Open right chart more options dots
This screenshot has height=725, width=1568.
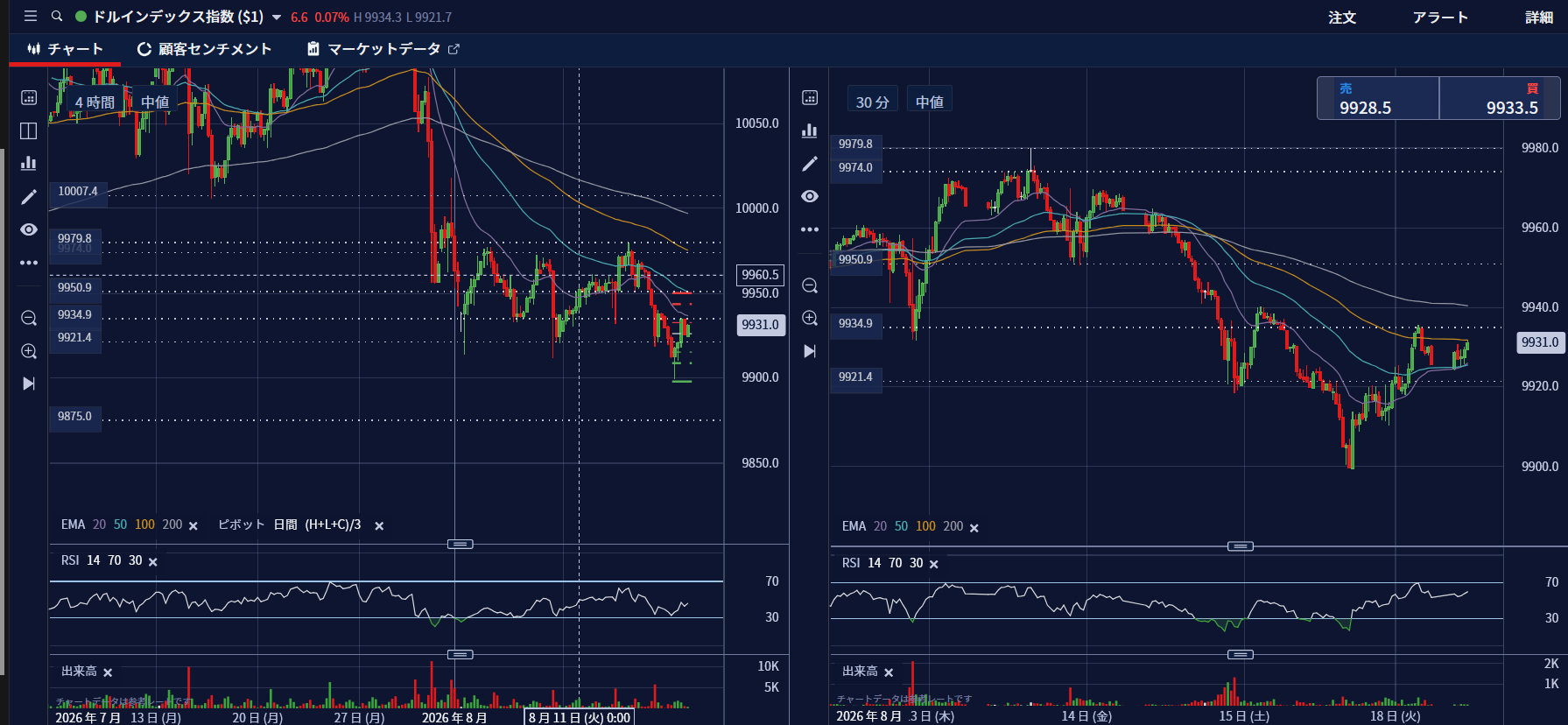810,229
